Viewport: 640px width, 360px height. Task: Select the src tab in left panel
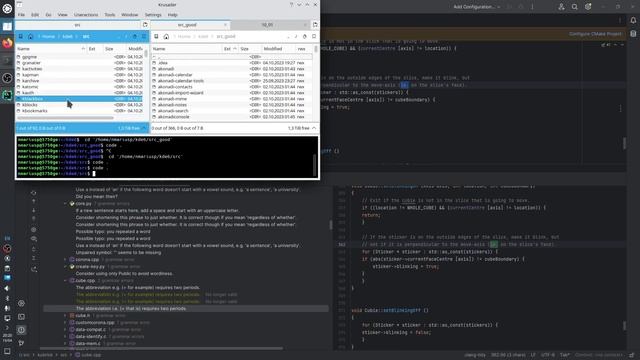coord(78,25)
